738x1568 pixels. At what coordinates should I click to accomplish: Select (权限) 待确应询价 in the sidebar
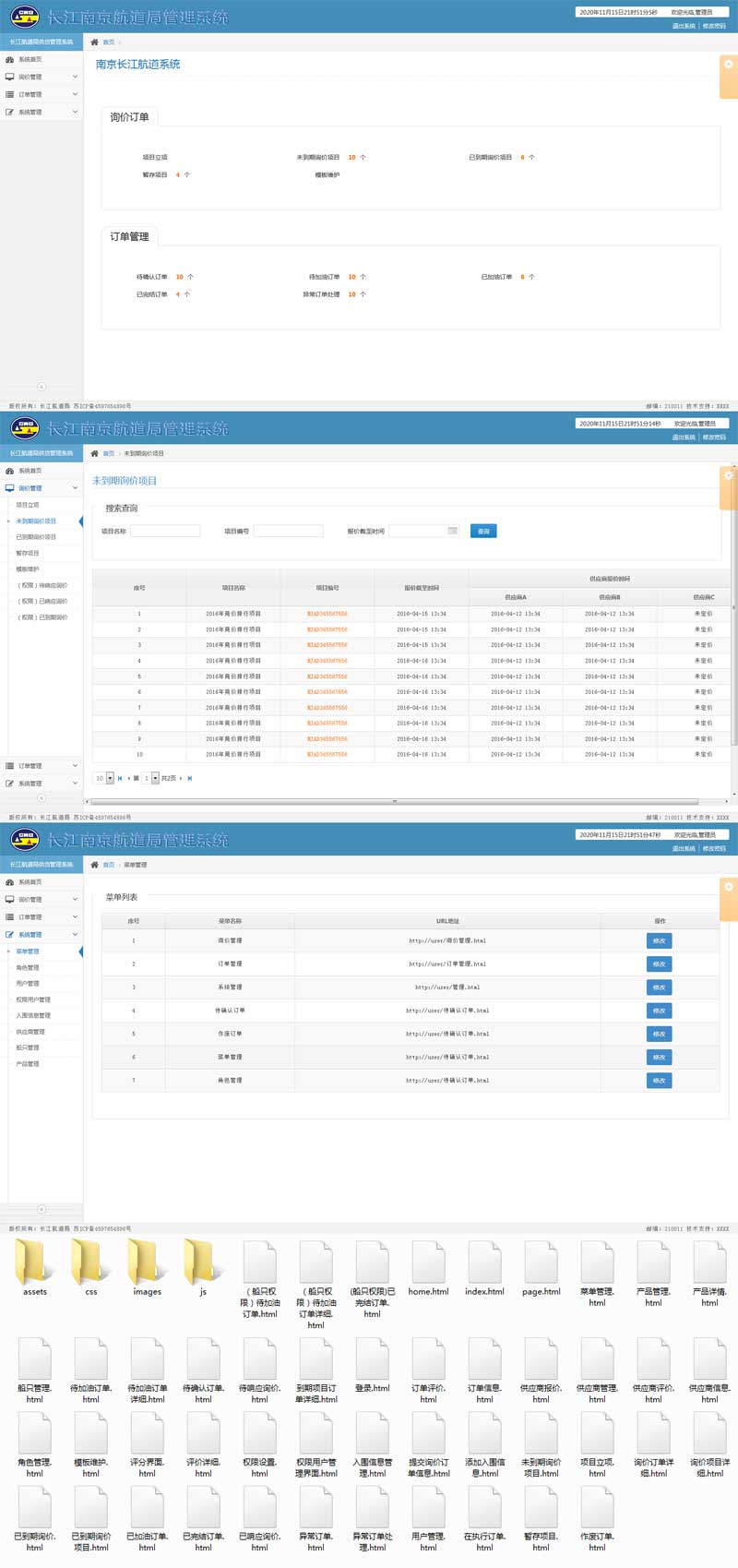42,585
